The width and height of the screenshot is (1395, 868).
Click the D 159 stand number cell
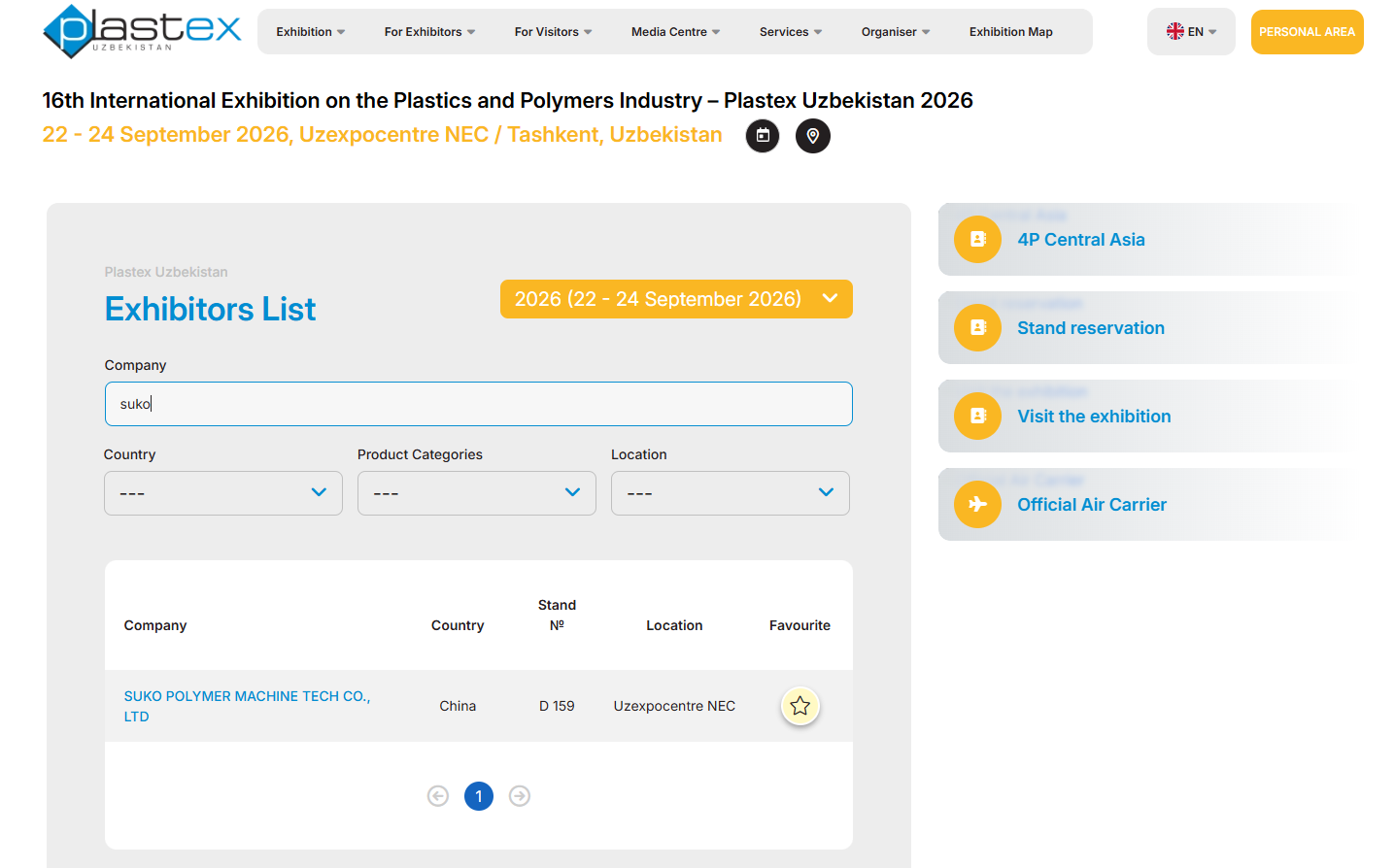pyautogui.click(x=557, y=706)
